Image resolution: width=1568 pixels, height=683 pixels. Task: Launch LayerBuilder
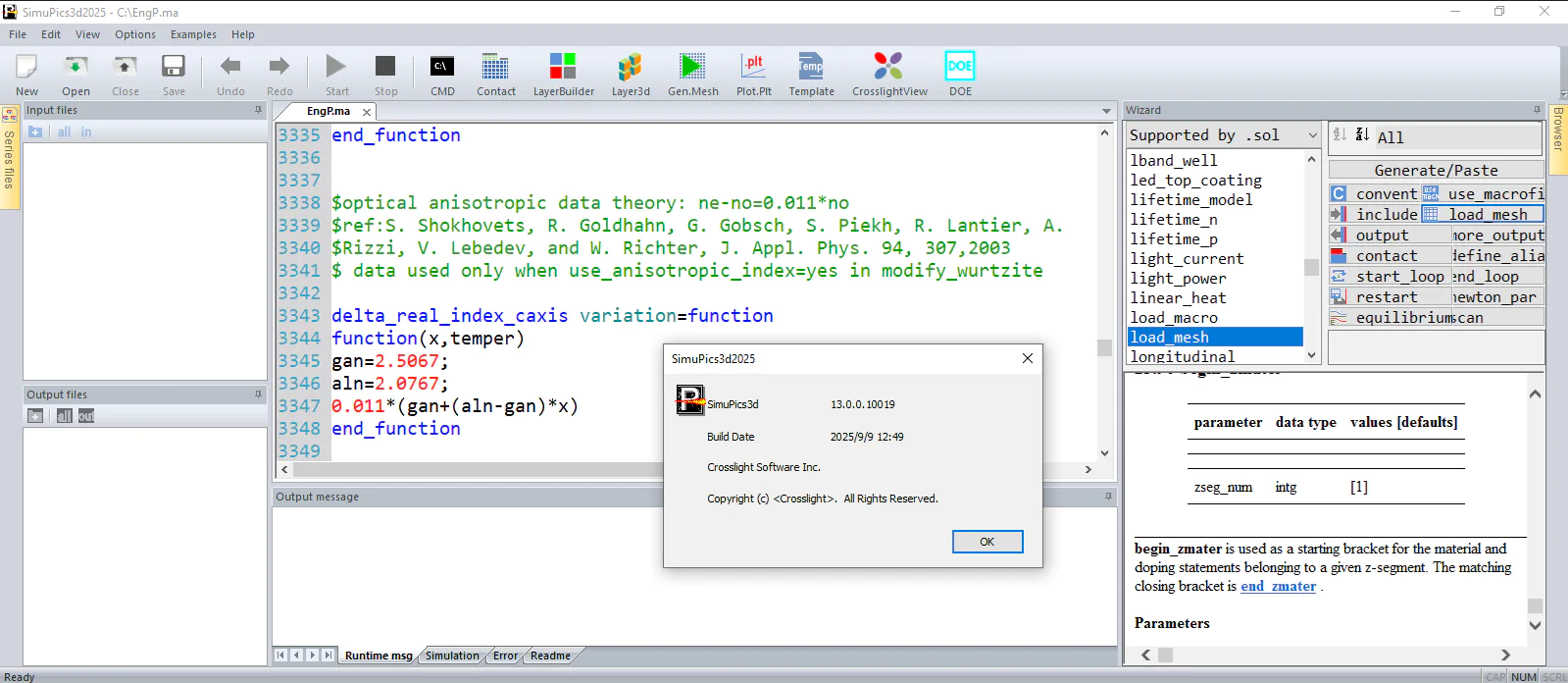coord(563,75)
